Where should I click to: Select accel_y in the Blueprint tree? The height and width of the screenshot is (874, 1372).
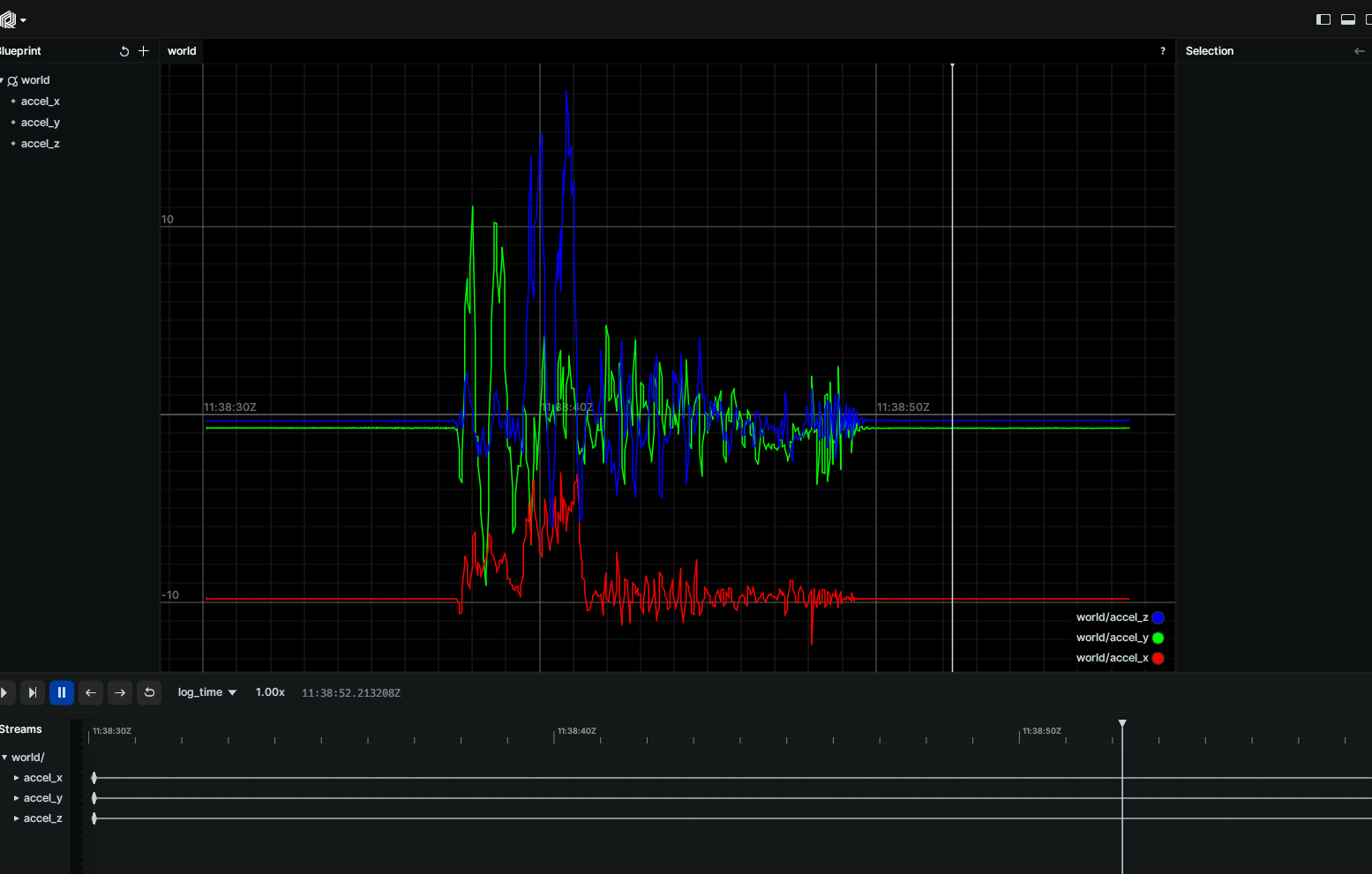tap(41, 123)
